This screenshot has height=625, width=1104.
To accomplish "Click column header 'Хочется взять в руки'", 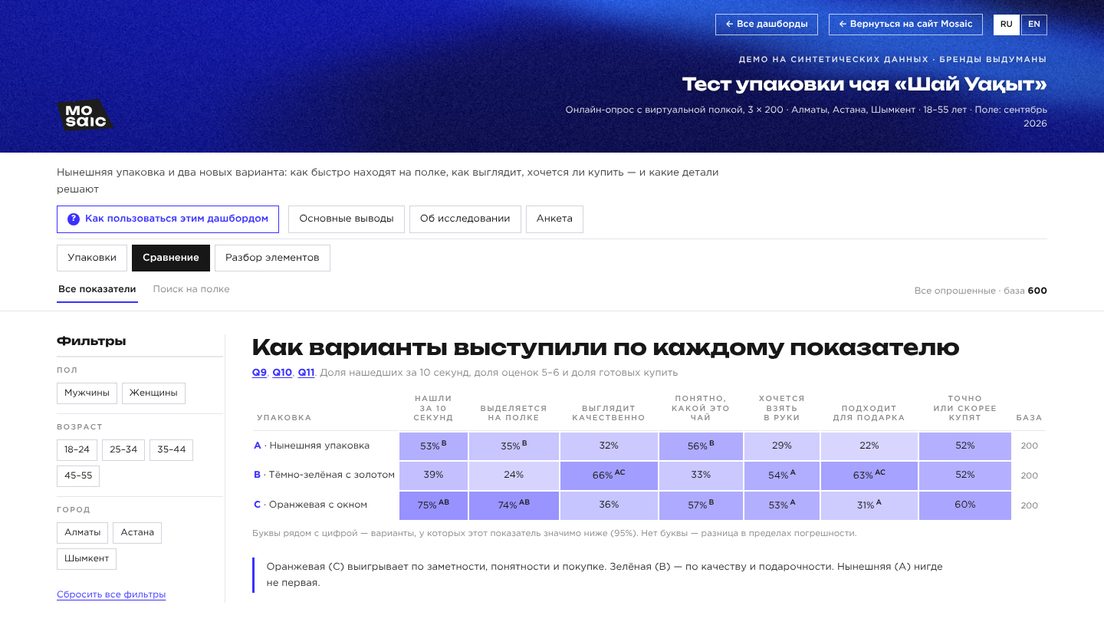I will 782,408.
